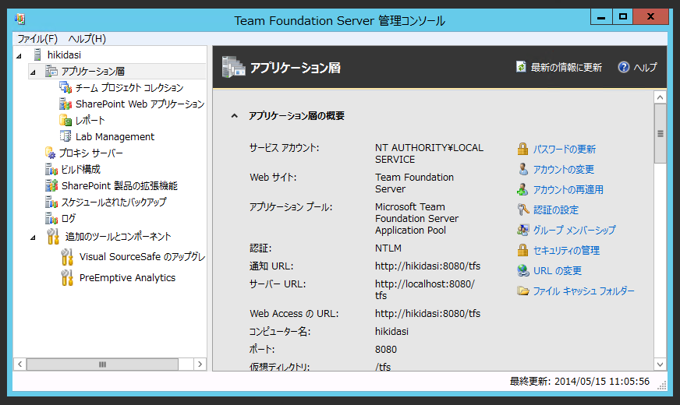The image size is (680, 405).
Task: Click the lock icon next to セキュリティの管理
Action: (x=523, y=250)
